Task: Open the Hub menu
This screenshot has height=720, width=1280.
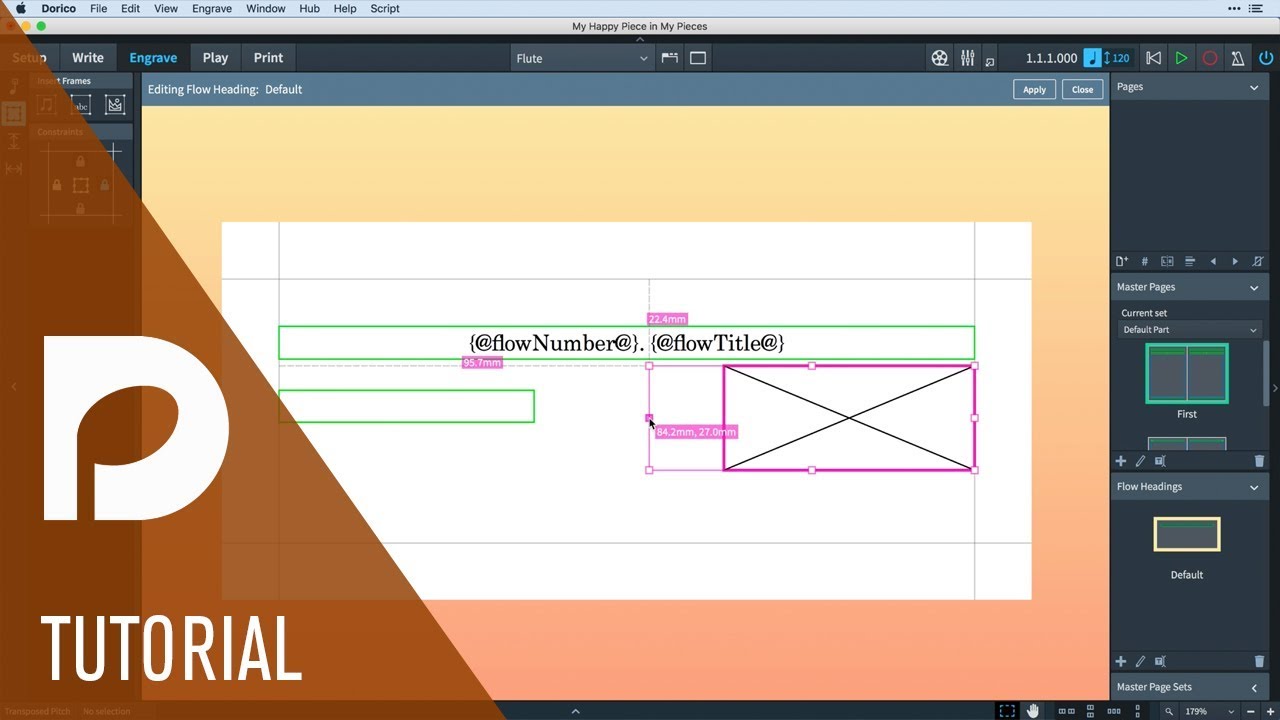Action: (x=310, y=8)
